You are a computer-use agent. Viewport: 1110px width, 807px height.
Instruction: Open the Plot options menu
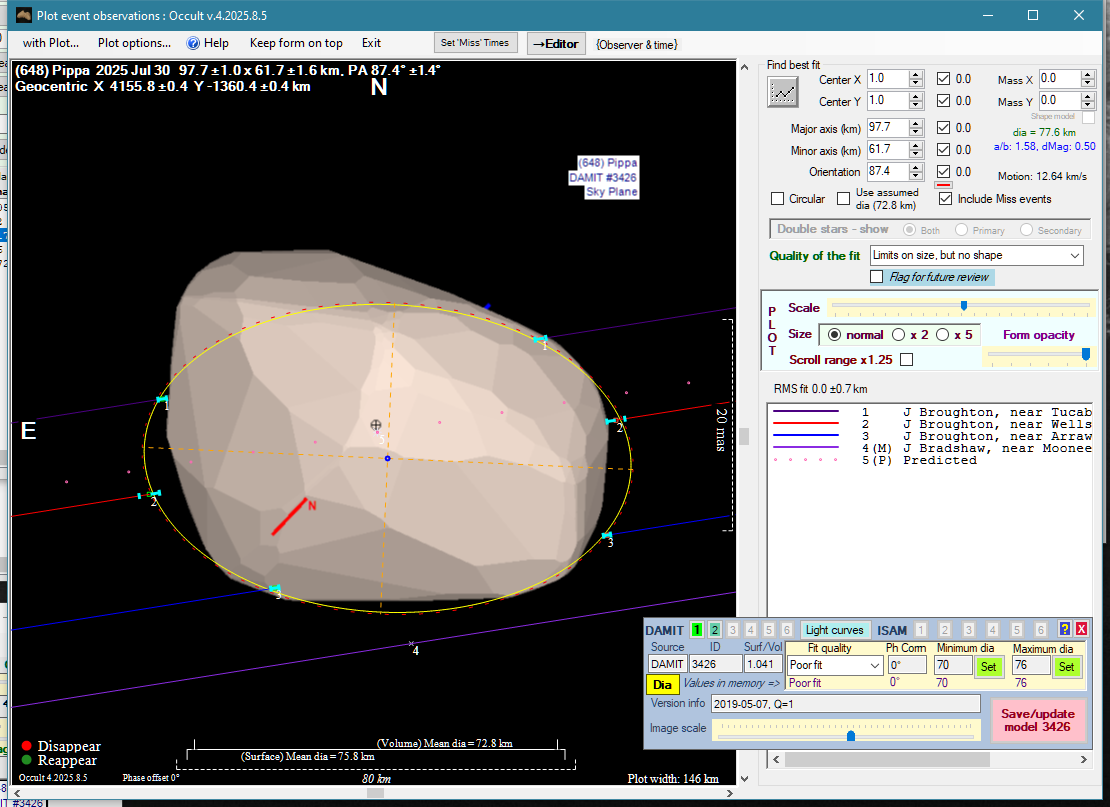[x=134, y=43]
